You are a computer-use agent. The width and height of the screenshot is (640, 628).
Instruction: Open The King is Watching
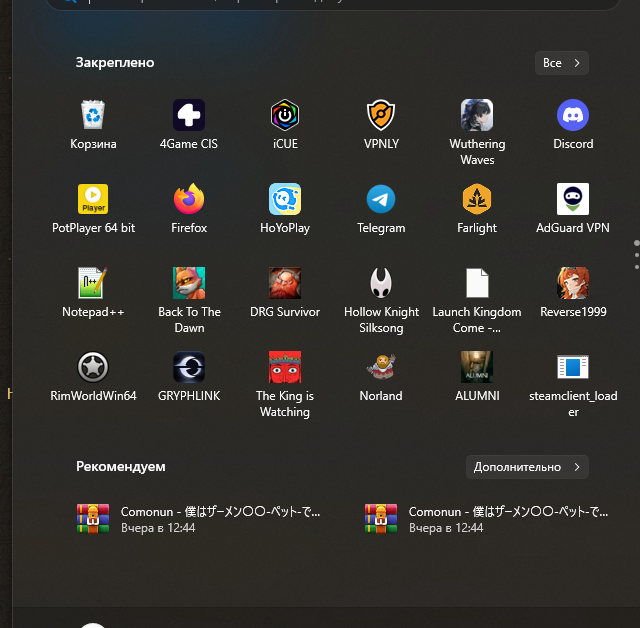click(285, 367)
